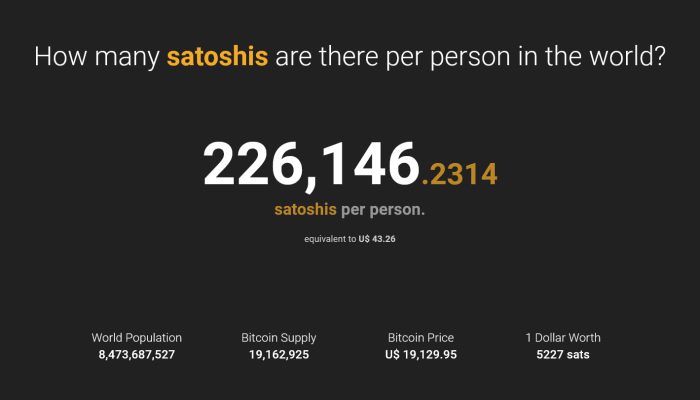
Task: Select the 19,162,925 supply value
Action: [279, 355]
